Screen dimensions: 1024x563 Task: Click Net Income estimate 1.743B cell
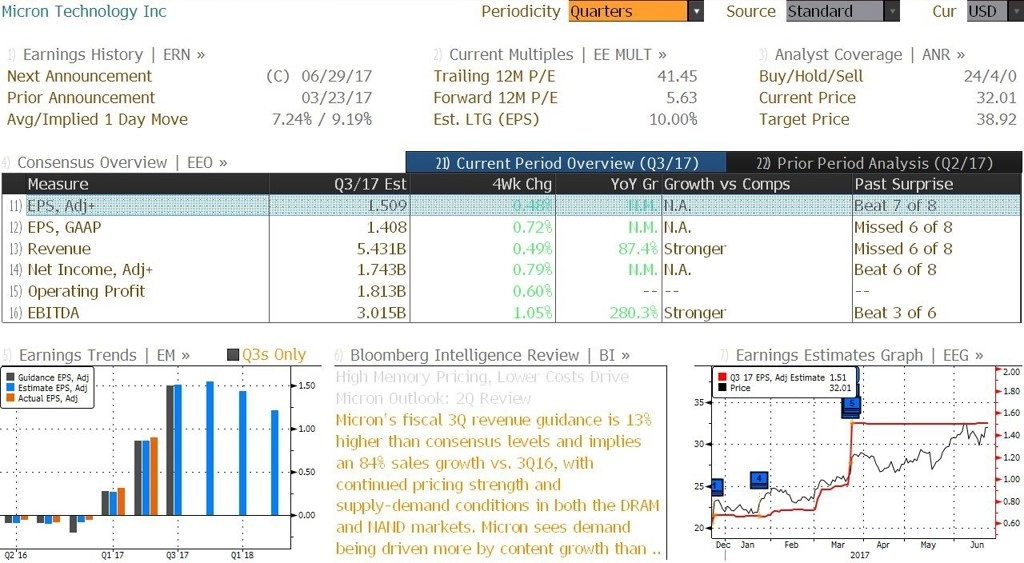pyautogui.click(x=381, y=270)
